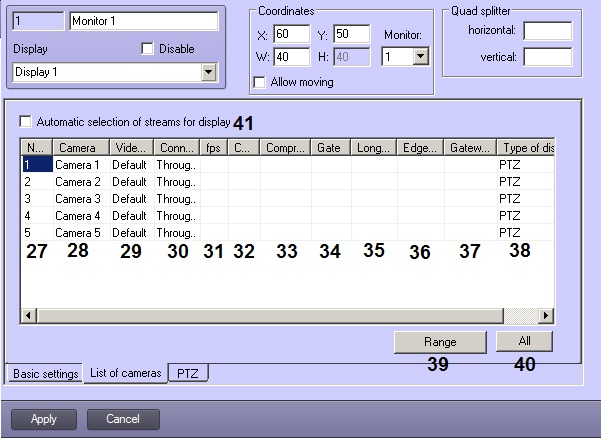Click the table's right scroll arrow
Screen dimensions: 601x438
(546, 316)
